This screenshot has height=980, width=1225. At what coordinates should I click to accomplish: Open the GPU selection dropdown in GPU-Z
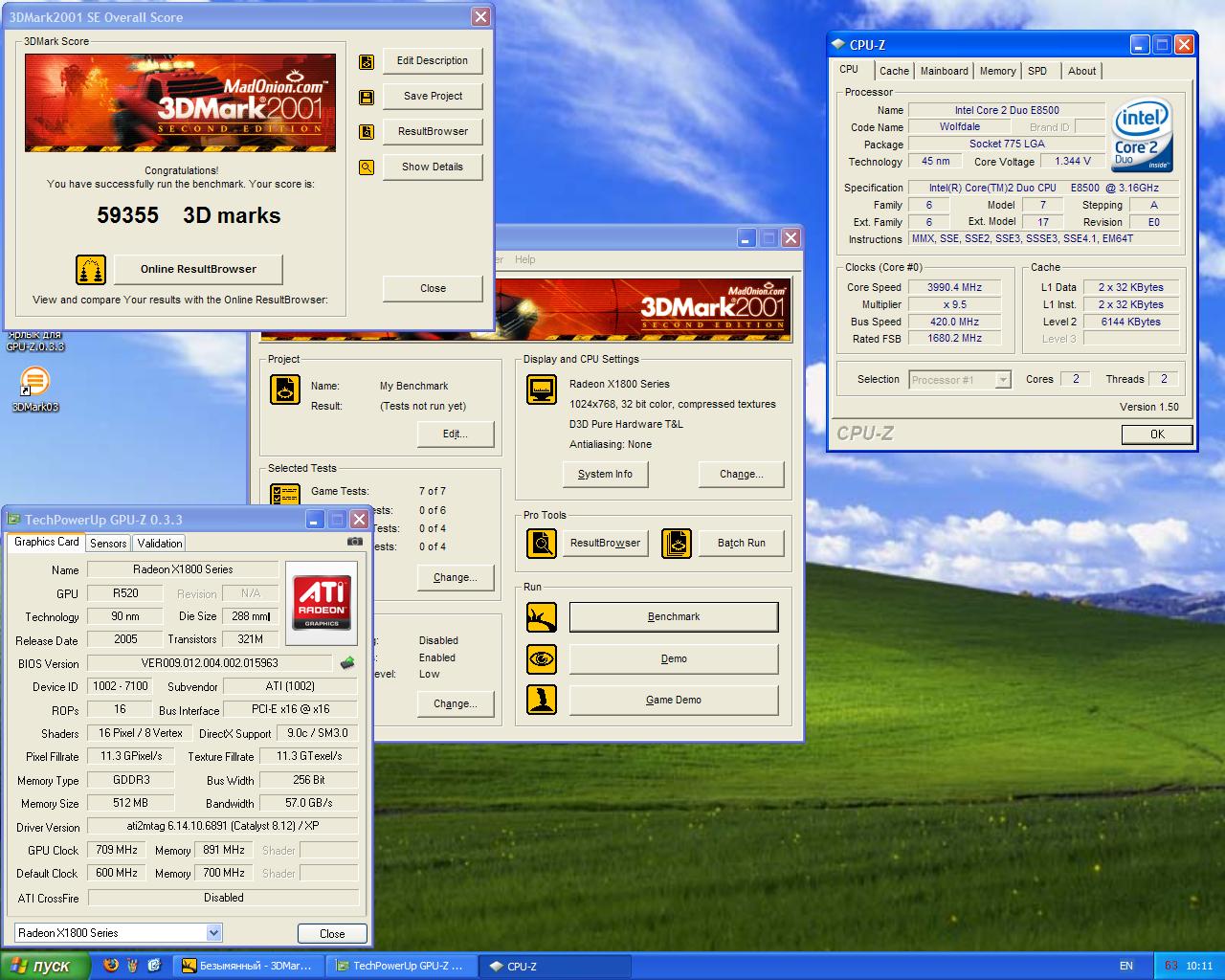[x=213, y=933]
